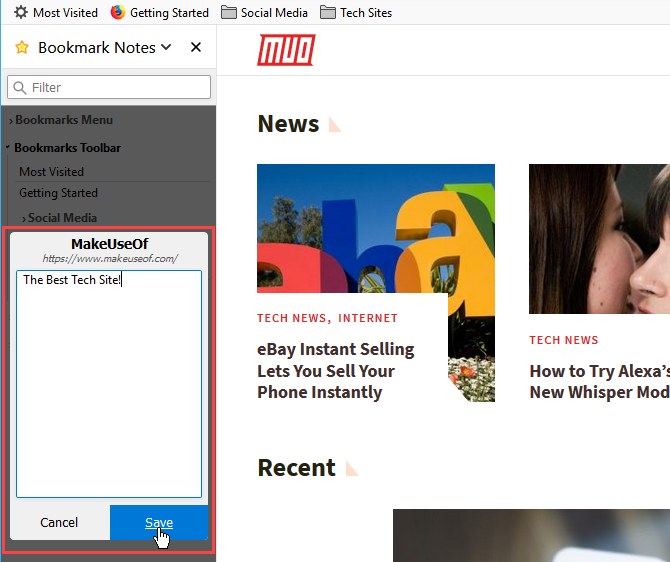Screen dimensions: 670x562
Task: Click the Firefox icon beside Getting Started
Action: (118, 13)
